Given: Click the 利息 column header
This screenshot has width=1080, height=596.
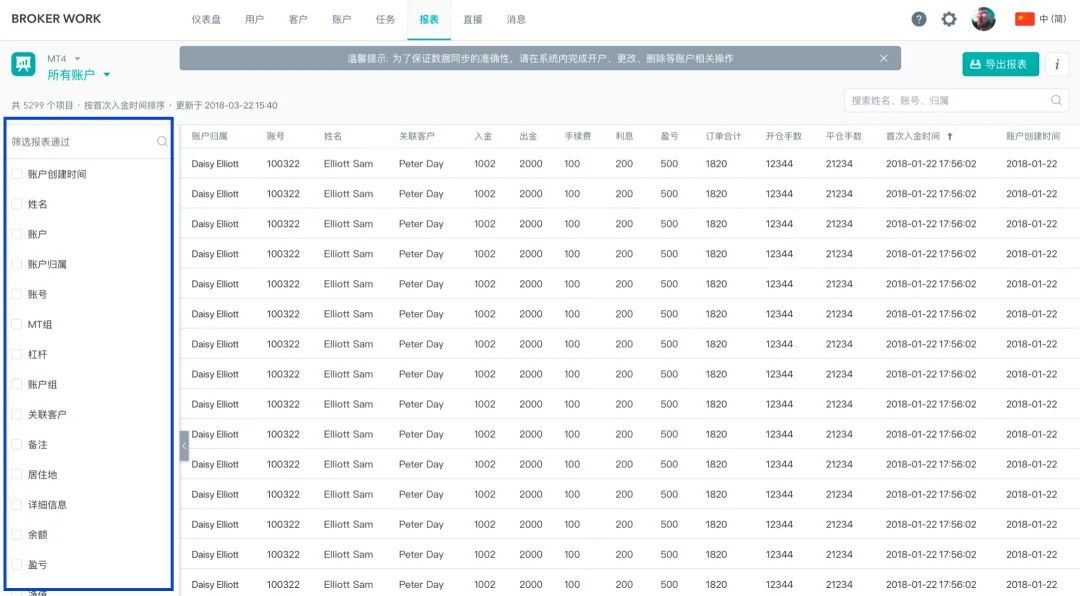Looking at the screenshot, I should pyautogui.click(x=625, y=136).
